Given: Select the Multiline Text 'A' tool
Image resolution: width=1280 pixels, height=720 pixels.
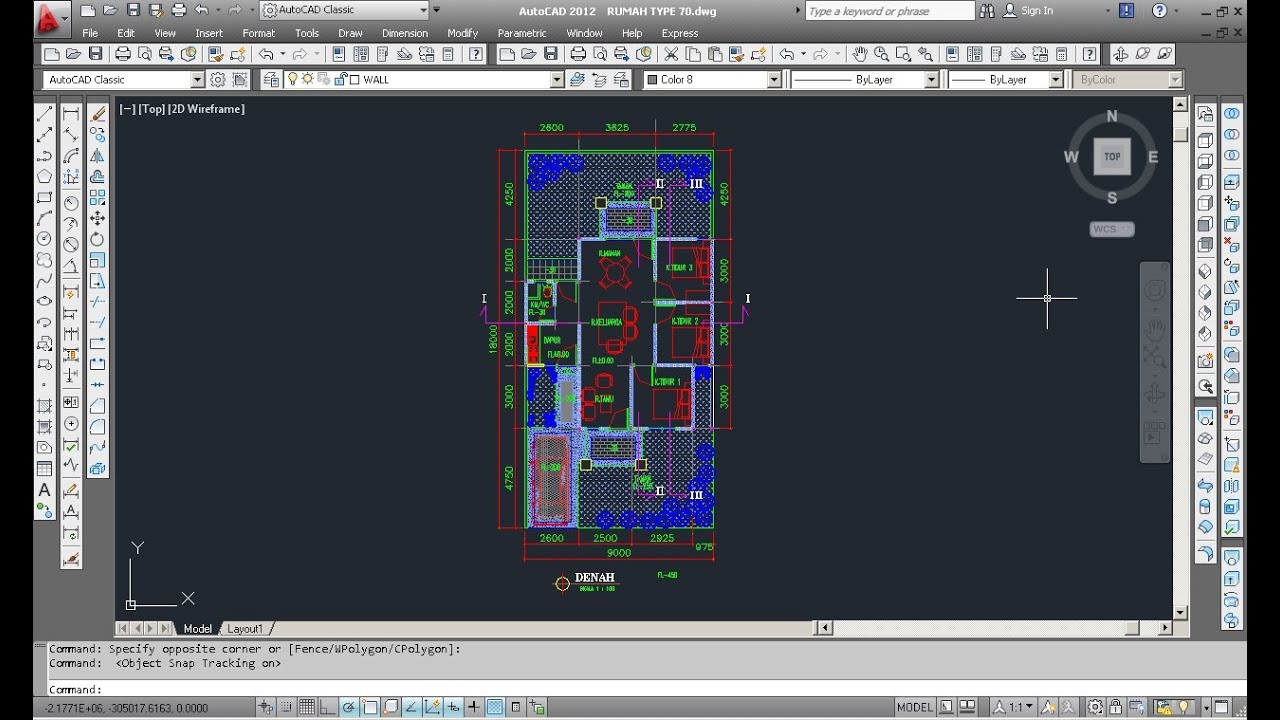Looking at the screenshot, I should pos(44,490).
